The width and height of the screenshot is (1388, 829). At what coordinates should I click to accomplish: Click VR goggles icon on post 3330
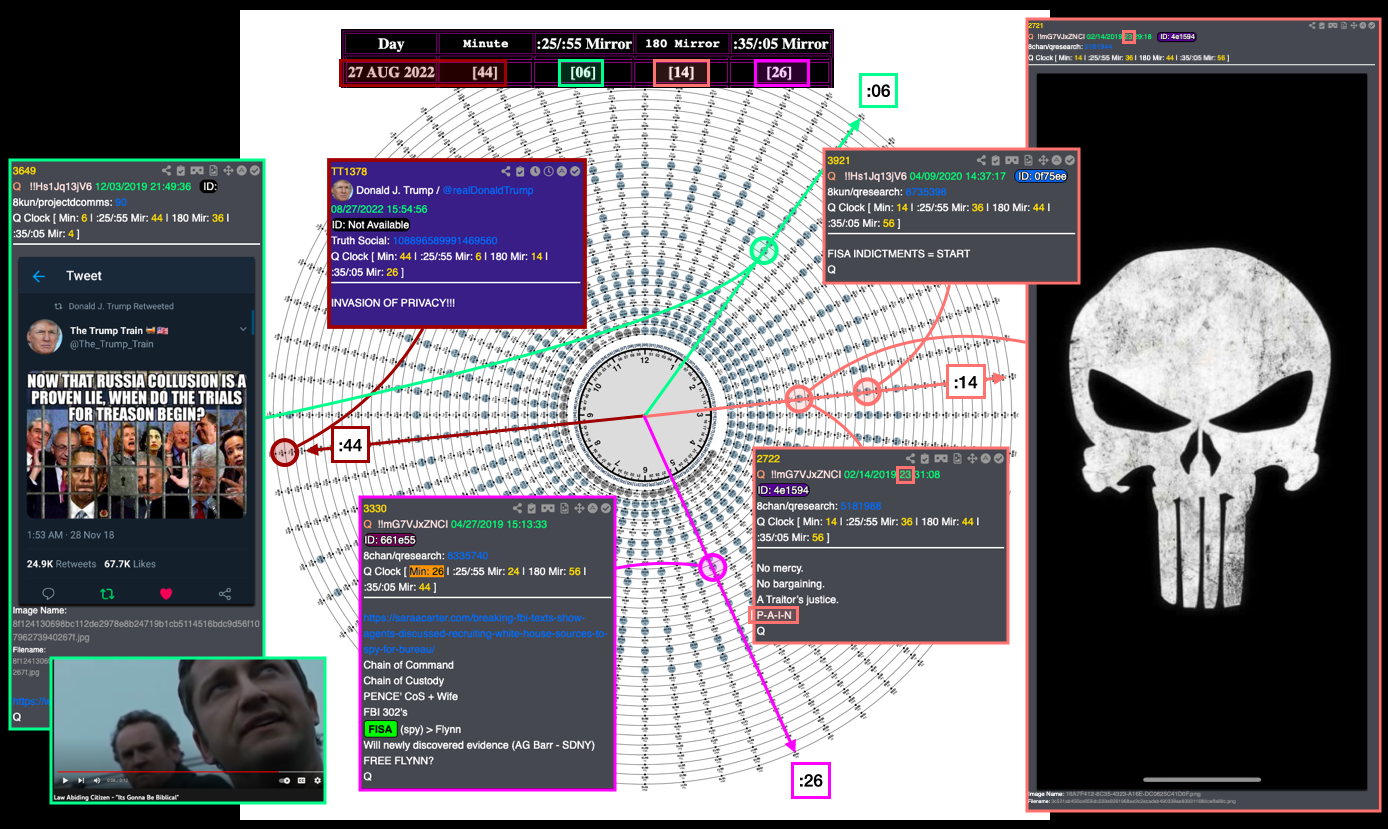click(548, 508)
